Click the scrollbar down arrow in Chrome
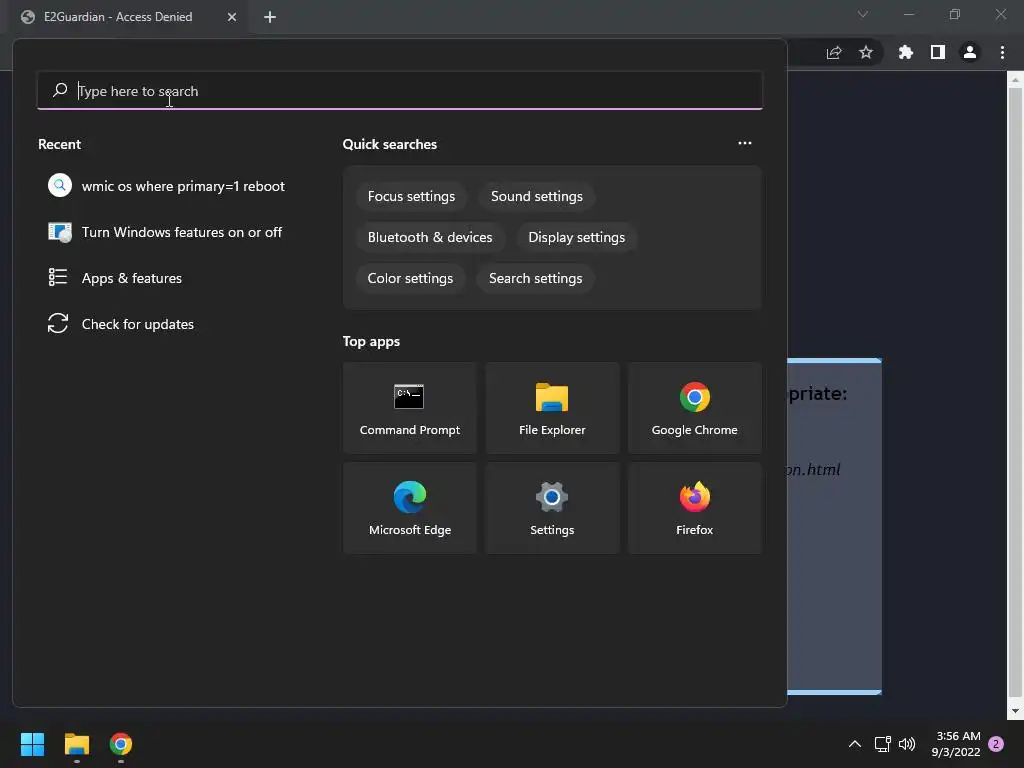This screenshot has height=768, width=1024. [x=1015, y=711]
